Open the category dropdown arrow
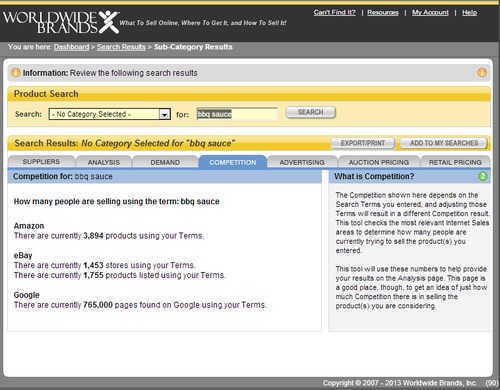The width and height of the screenshot is (500, 390). click(164, 114)
